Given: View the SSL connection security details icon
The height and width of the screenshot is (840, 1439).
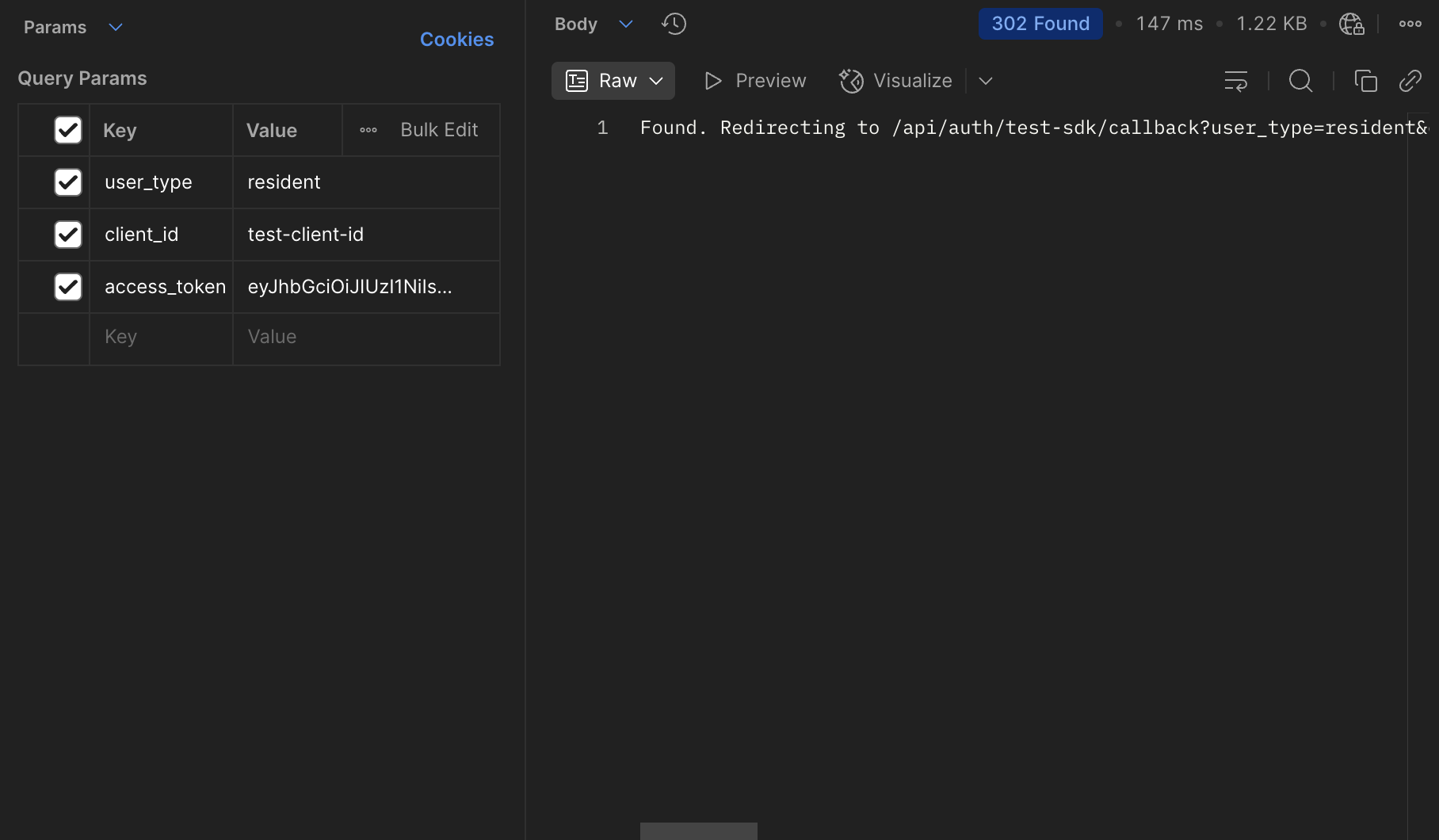Looking at the screenshot, I should (x=1351, y=24).
